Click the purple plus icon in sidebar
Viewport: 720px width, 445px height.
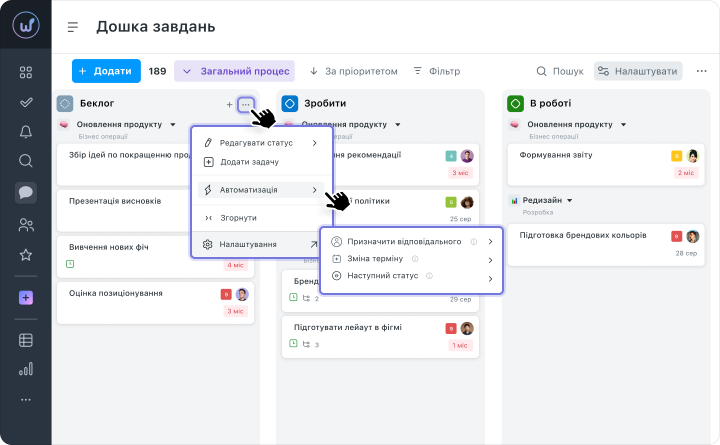click(26, 298)
